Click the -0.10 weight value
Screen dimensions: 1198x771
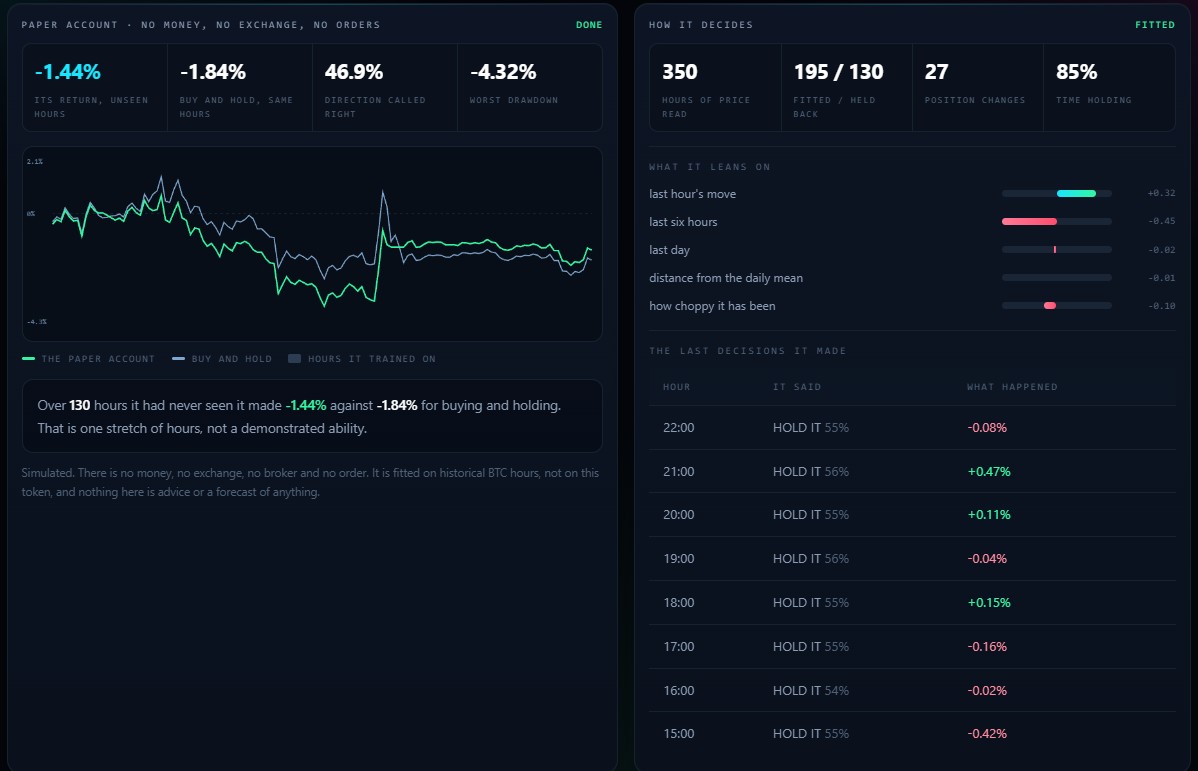coord(1161,306)
